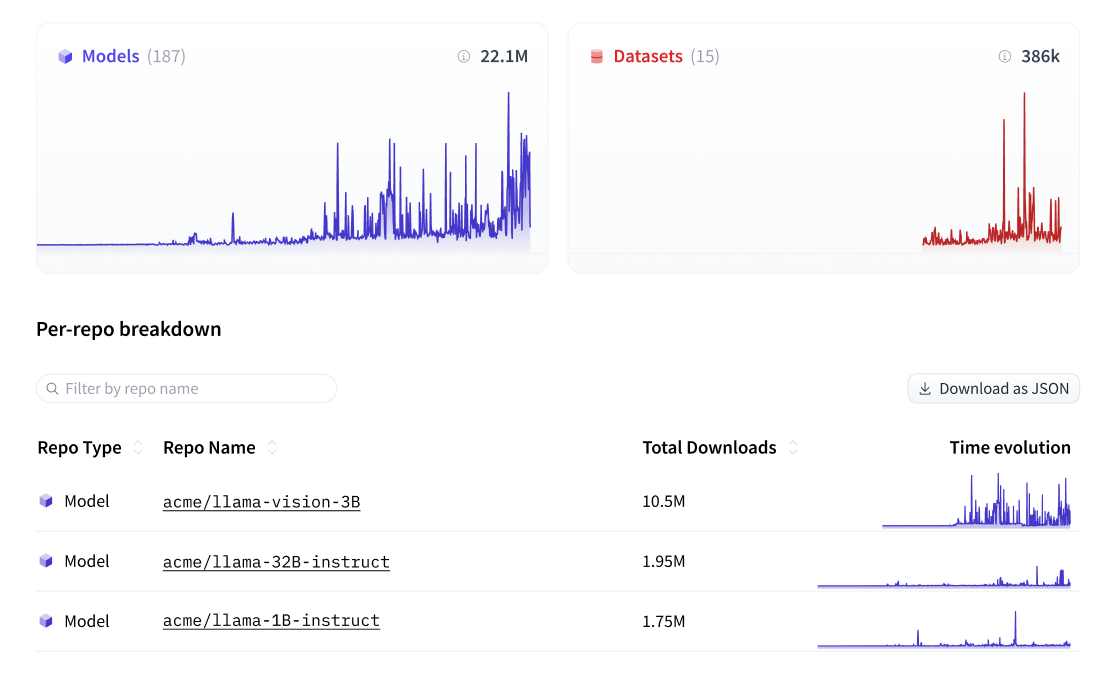Screen dimensions: 1120x680
Task: Open the acme/llama-32B-instruct repo link
Action: [x=276, y=561]
